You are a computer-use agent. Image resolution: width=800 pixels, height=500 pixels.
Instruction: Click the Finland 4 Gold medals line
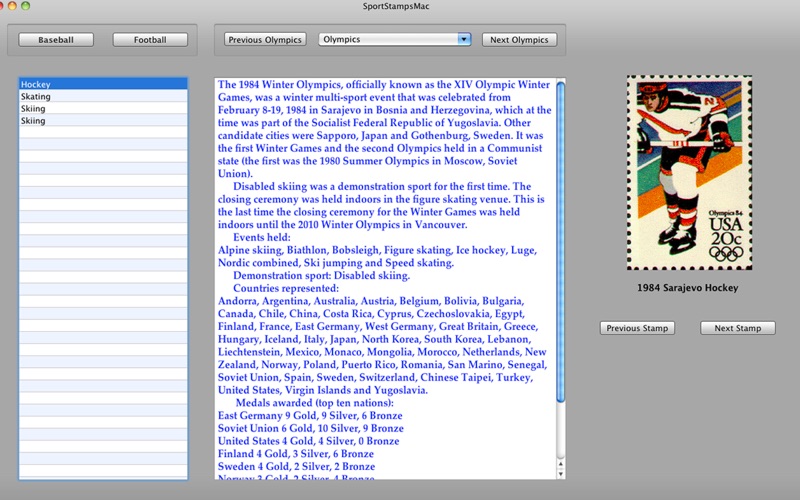tap(296, 454)
